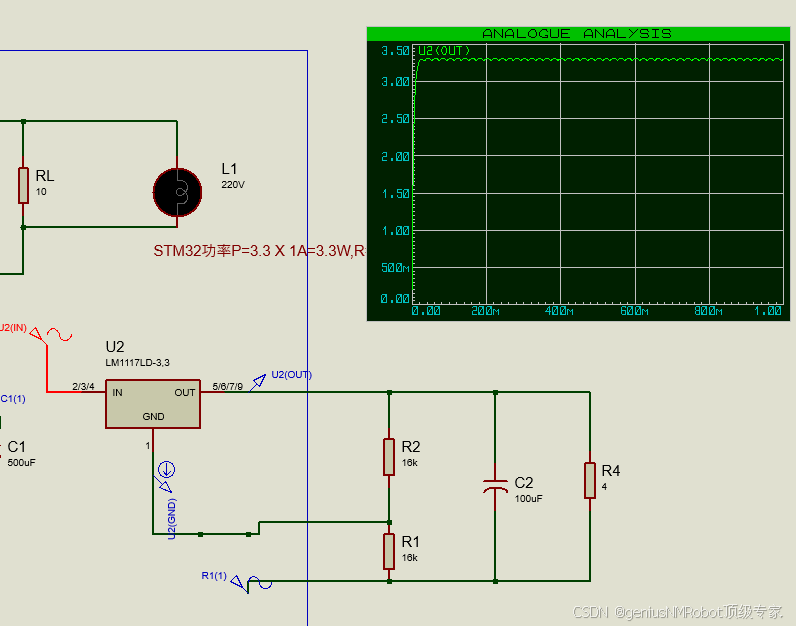Click the U2(OUT) trace label in graph
The width and height of the screenshot is (796, 626).
tap(444, 51)
